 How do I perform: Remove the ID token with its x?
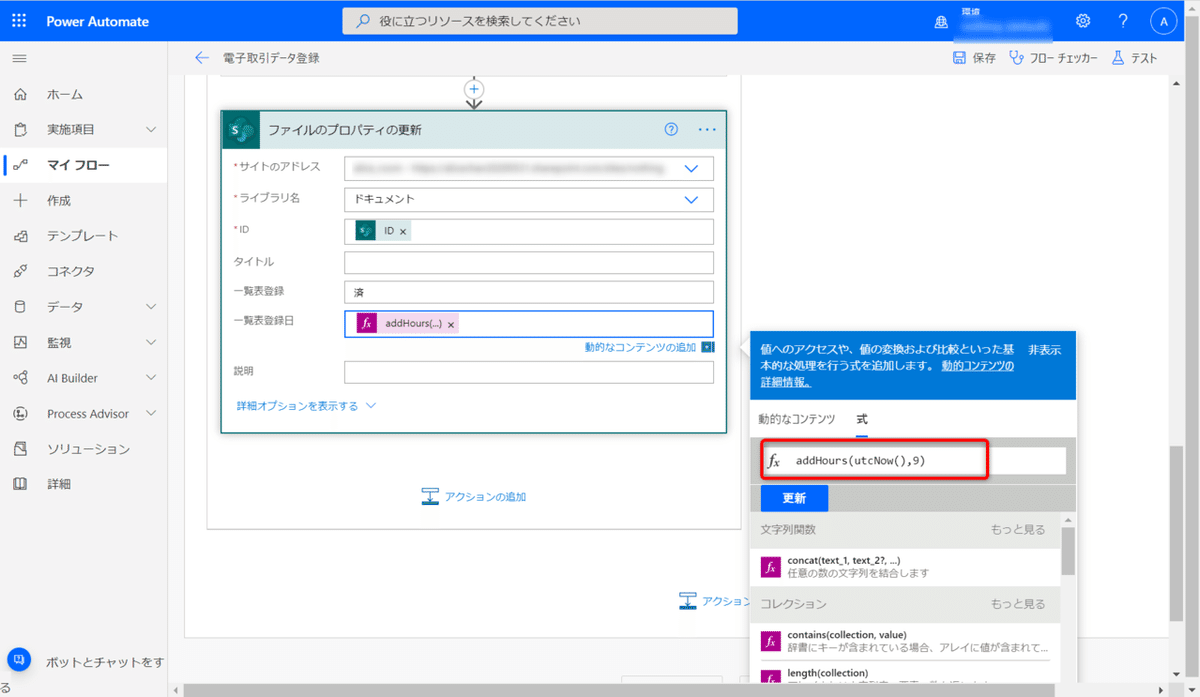(403, 232)
